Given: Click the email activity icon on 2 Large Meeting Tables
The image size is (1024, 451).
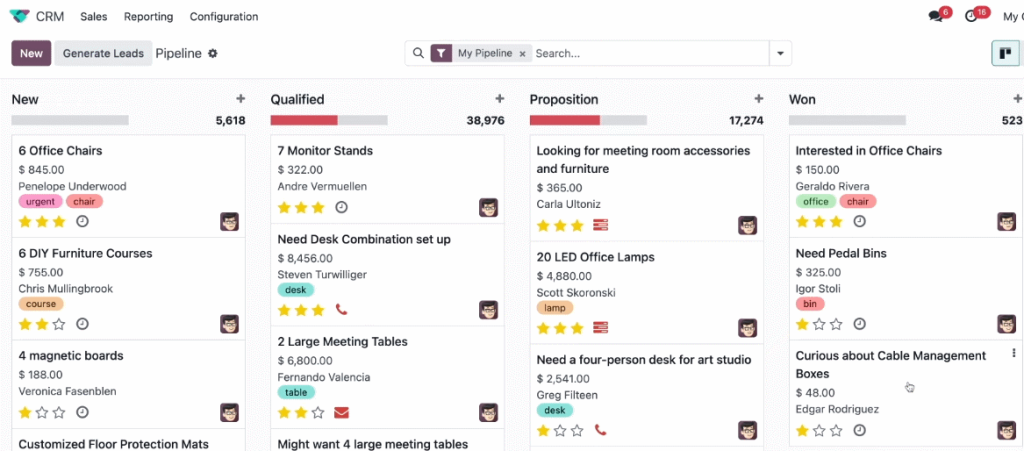Looking at the screenshot, I should 341,412.
